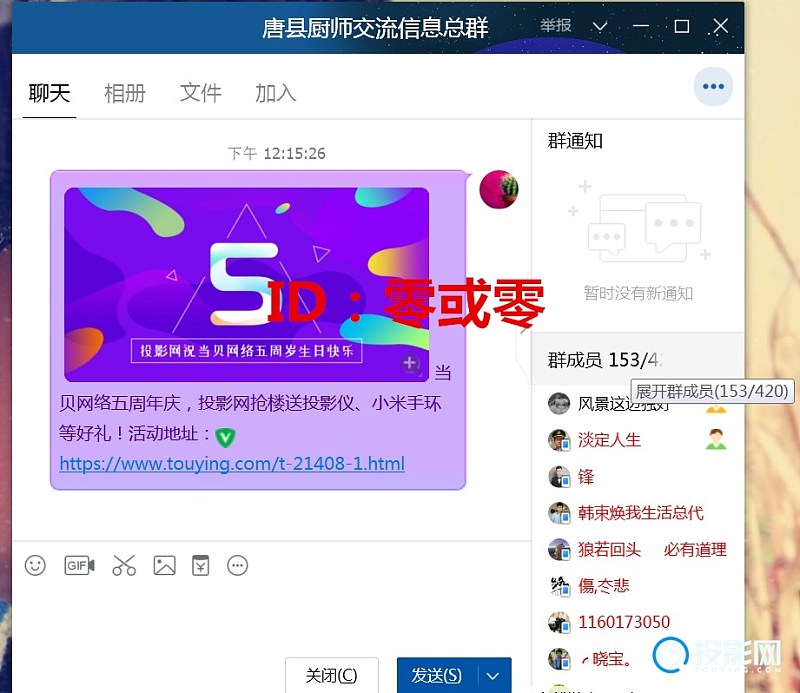800x693 pixels.
Task: Open the GIF sticker panel
Action: point(79,565)
